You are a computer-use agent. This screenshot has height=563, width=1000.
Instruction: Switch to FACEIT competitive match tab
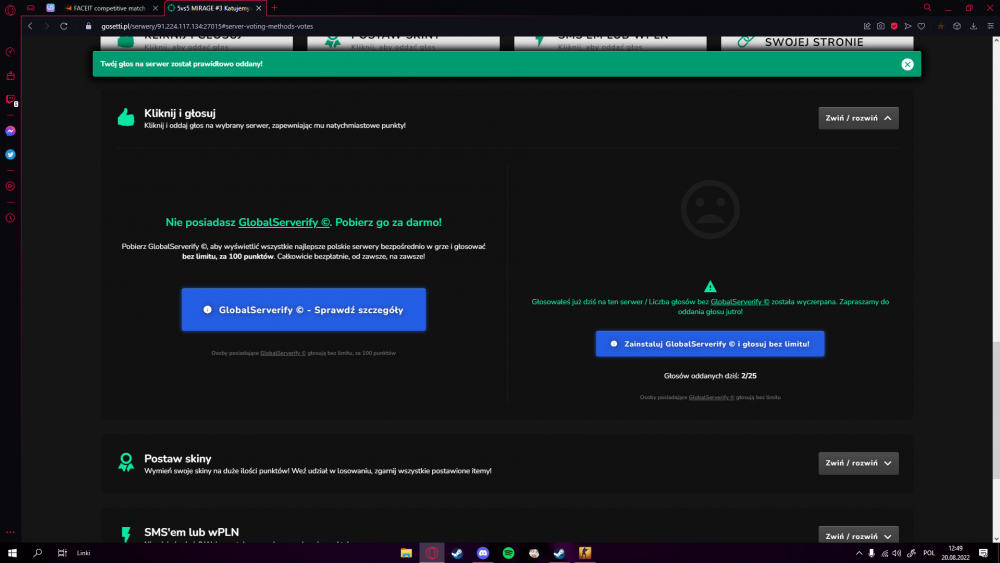(x=108, y=8)
